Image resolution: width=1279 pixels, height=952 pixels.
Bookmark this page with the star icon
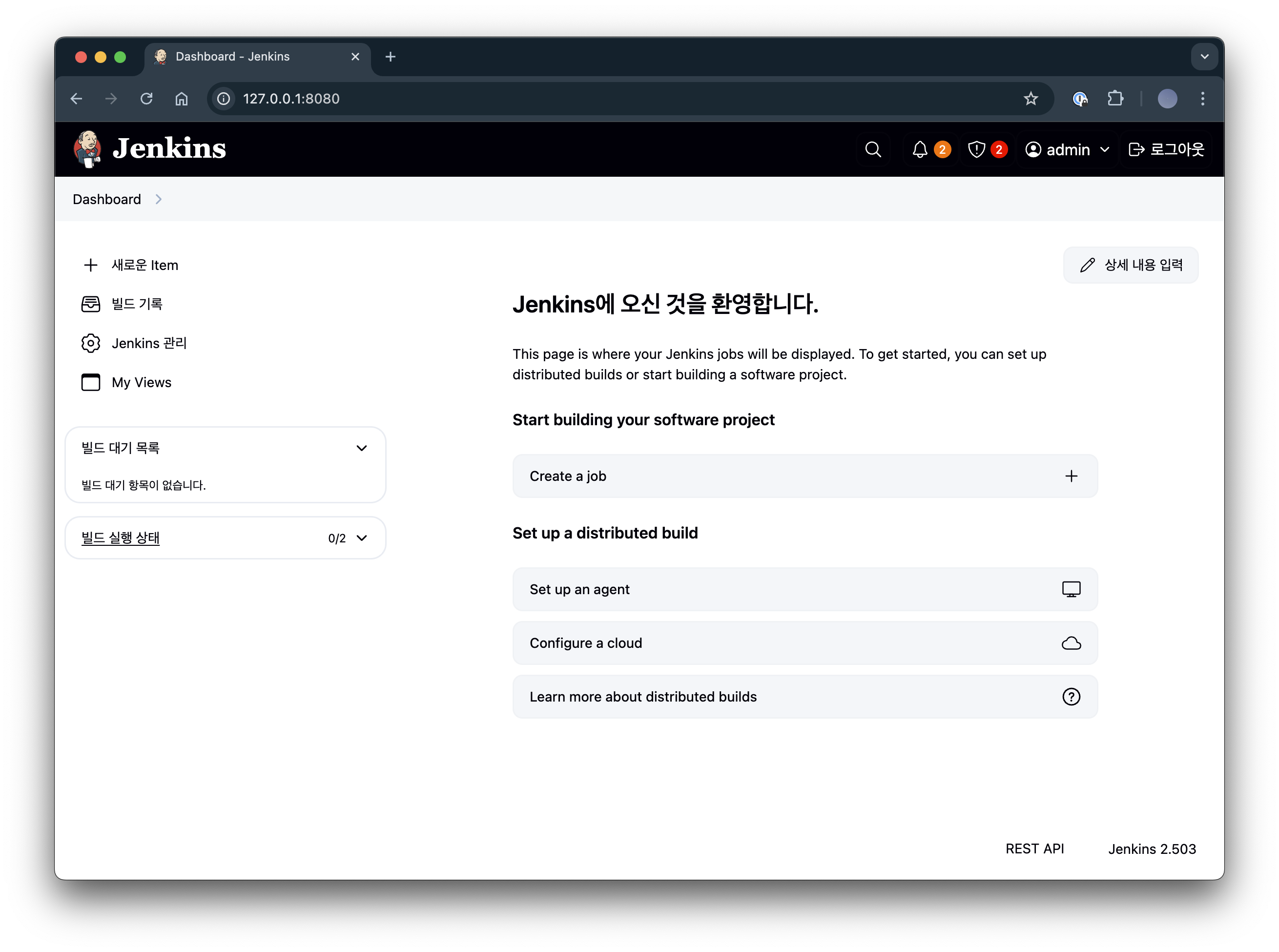coord(1031,99)
